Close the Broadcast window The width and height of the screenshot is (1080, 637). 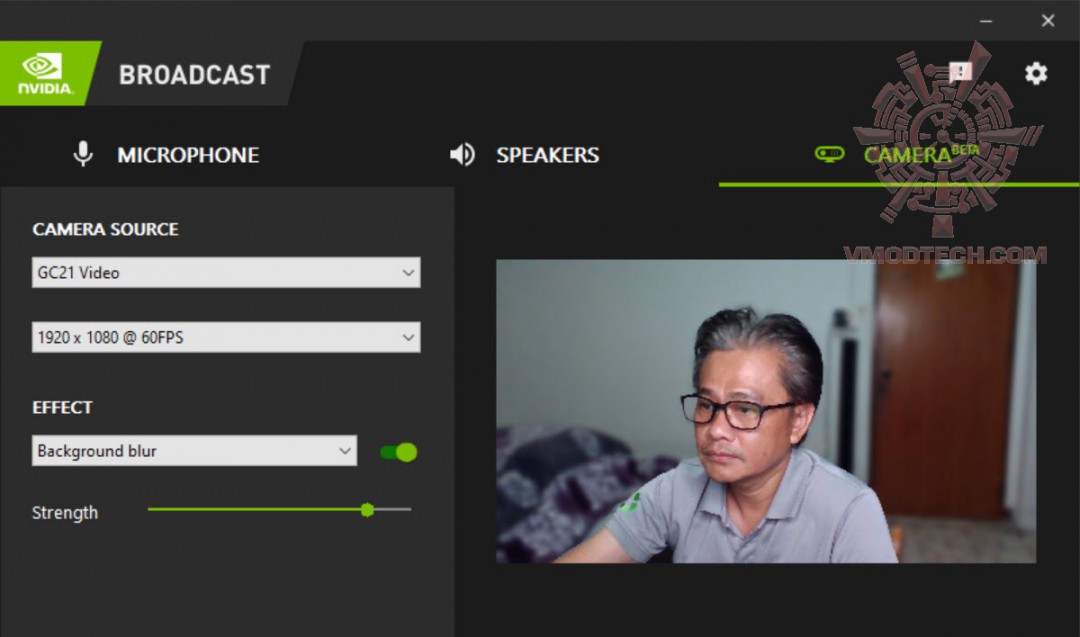[1048, 21]
